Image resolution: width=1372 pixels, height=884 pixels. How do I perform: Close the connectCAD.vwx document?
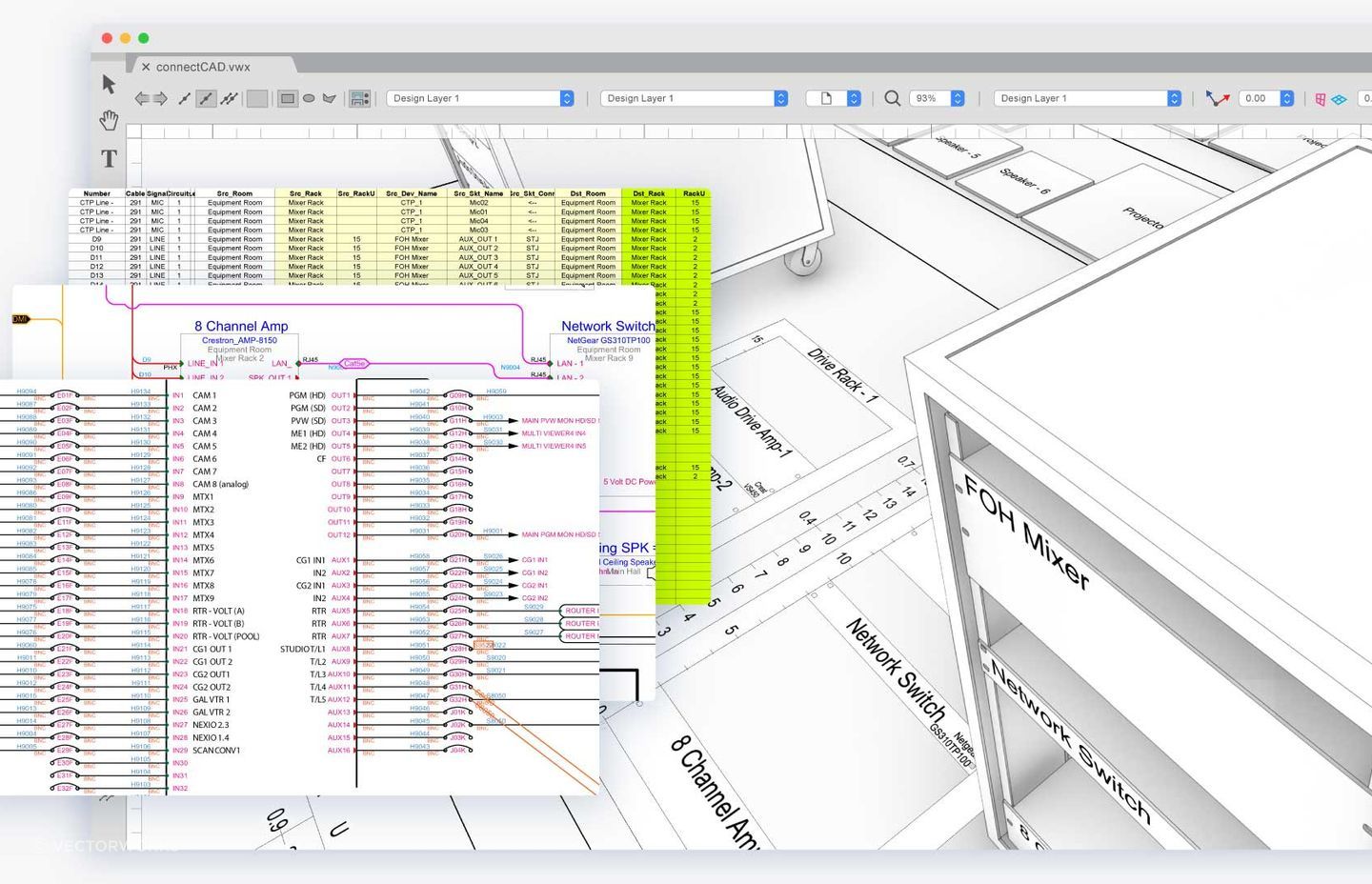[146, 67]
